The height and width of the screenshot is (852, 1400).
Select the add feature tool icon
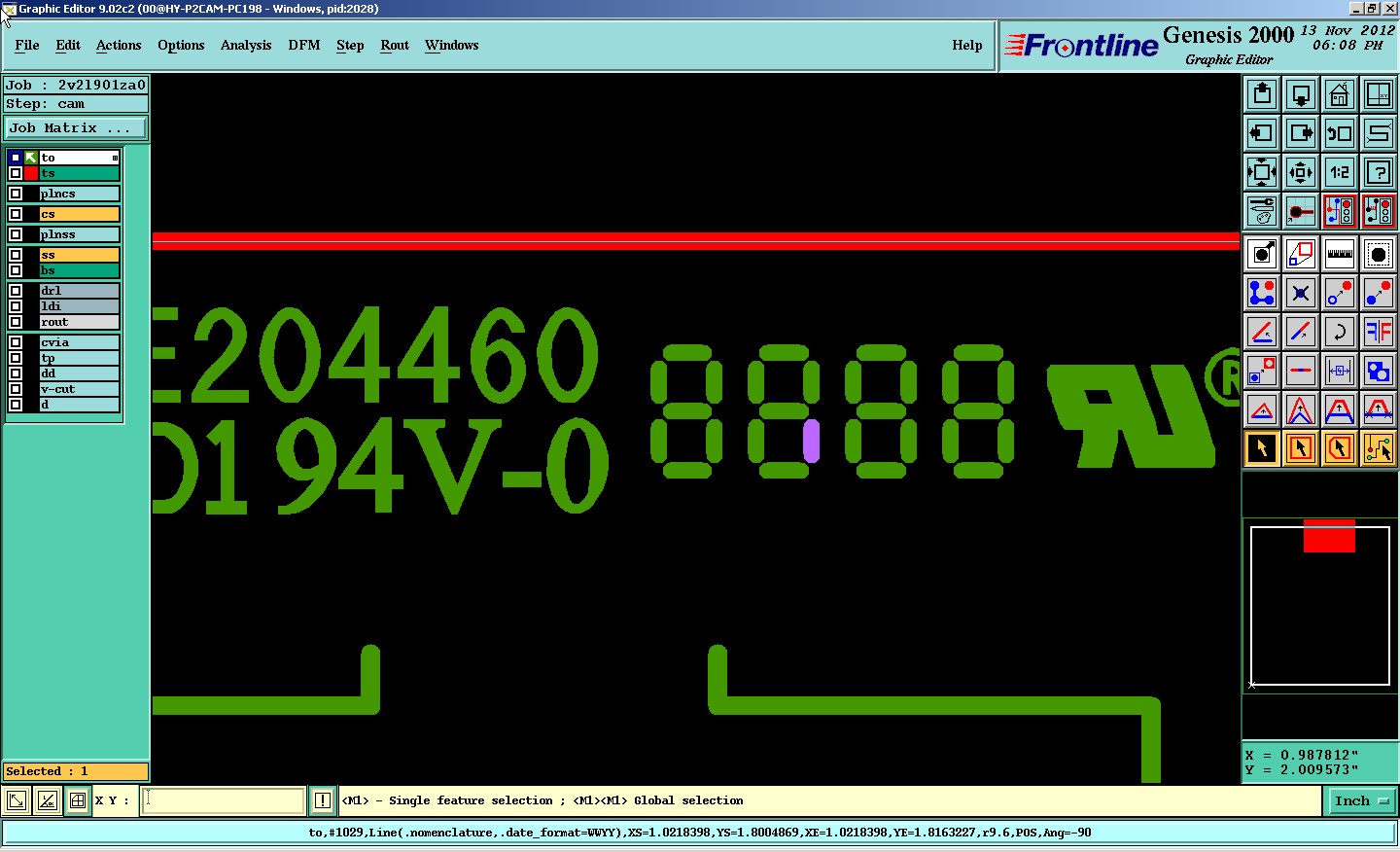coord(1262,254)
